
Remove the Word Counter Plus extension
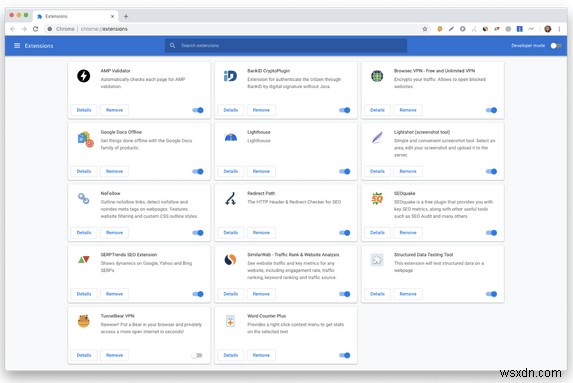tap(261, 355)
